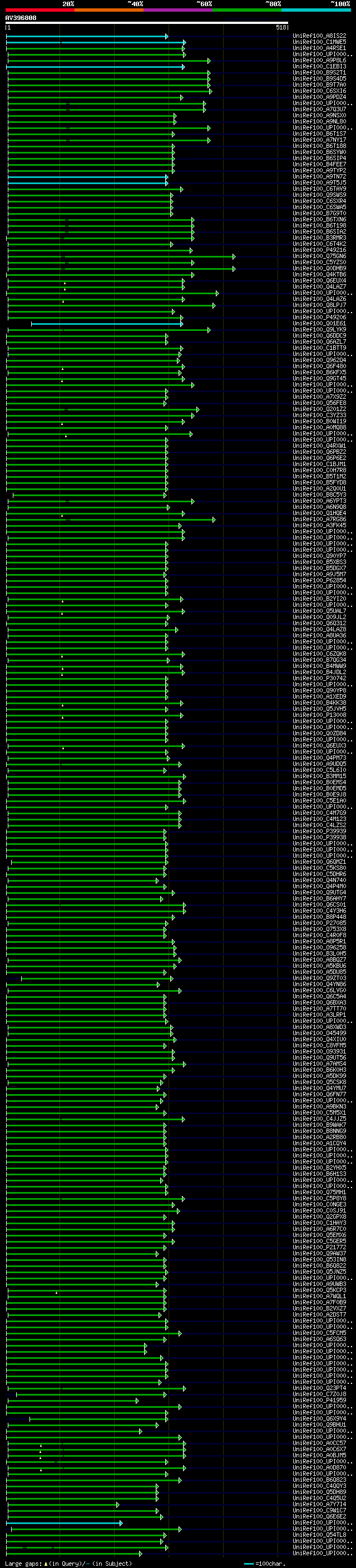Open hit label UniRef100_Q4KTB6
This screenshot has width=356, height=1568.
pyautogui.click(x=319, y=275)
